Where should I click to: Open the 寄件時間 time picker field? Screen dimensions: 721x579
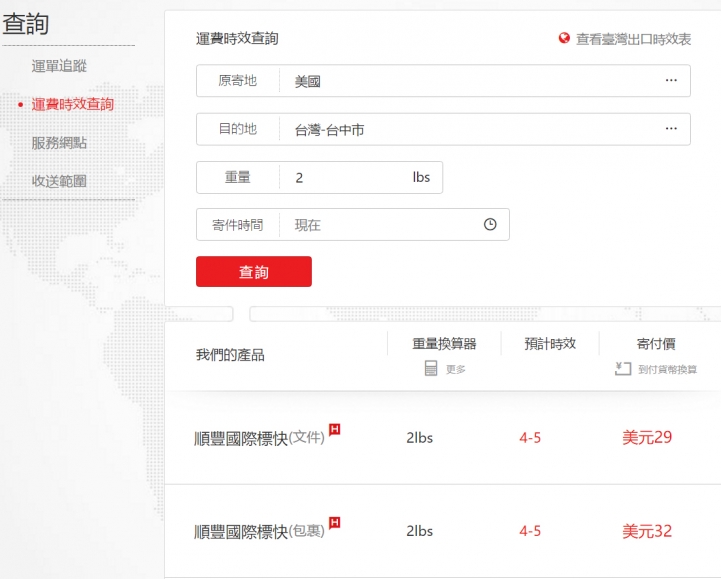(x=353, y=224)
